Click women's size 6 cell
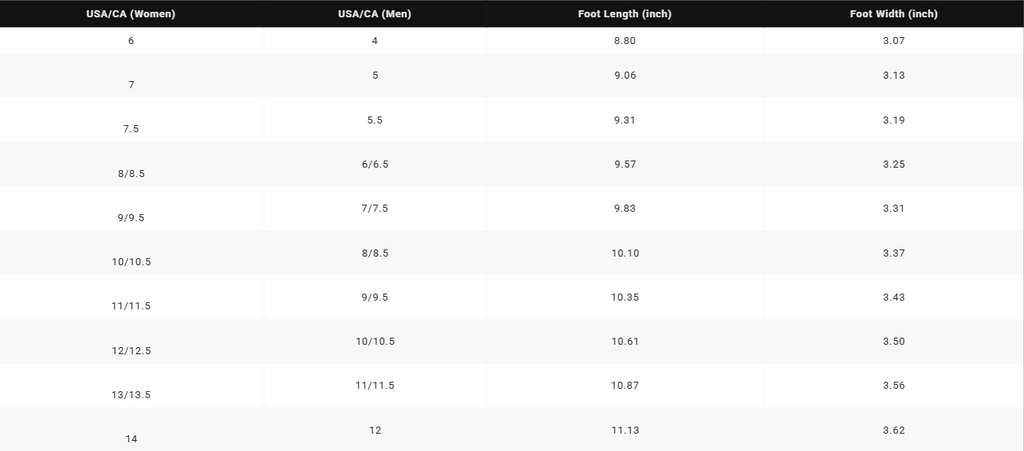Viewport: 1024px width, 451px height. click(131, 40)
